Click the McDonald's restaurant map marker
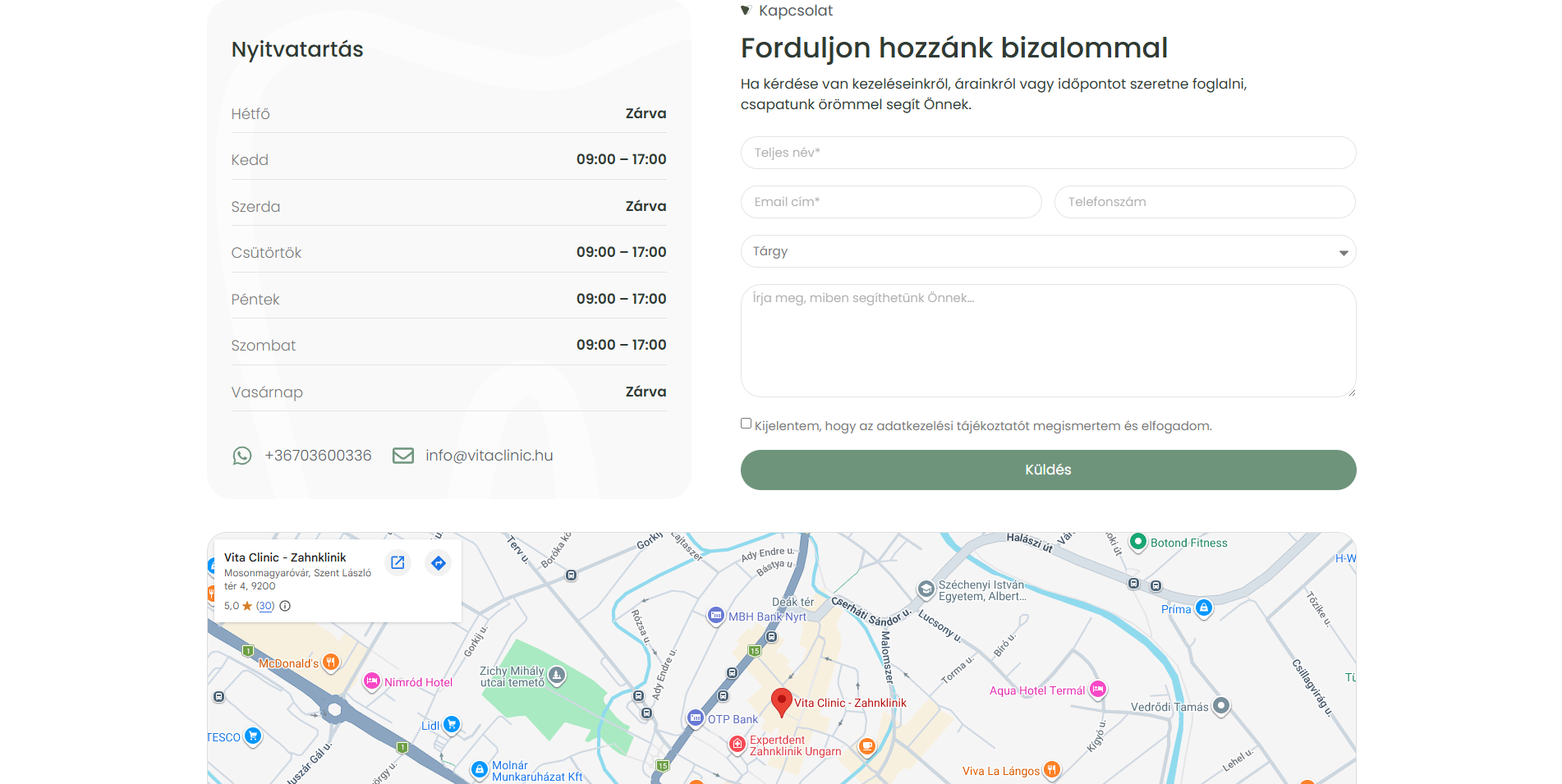This screenshot has width=1562, height=784. 331,663
